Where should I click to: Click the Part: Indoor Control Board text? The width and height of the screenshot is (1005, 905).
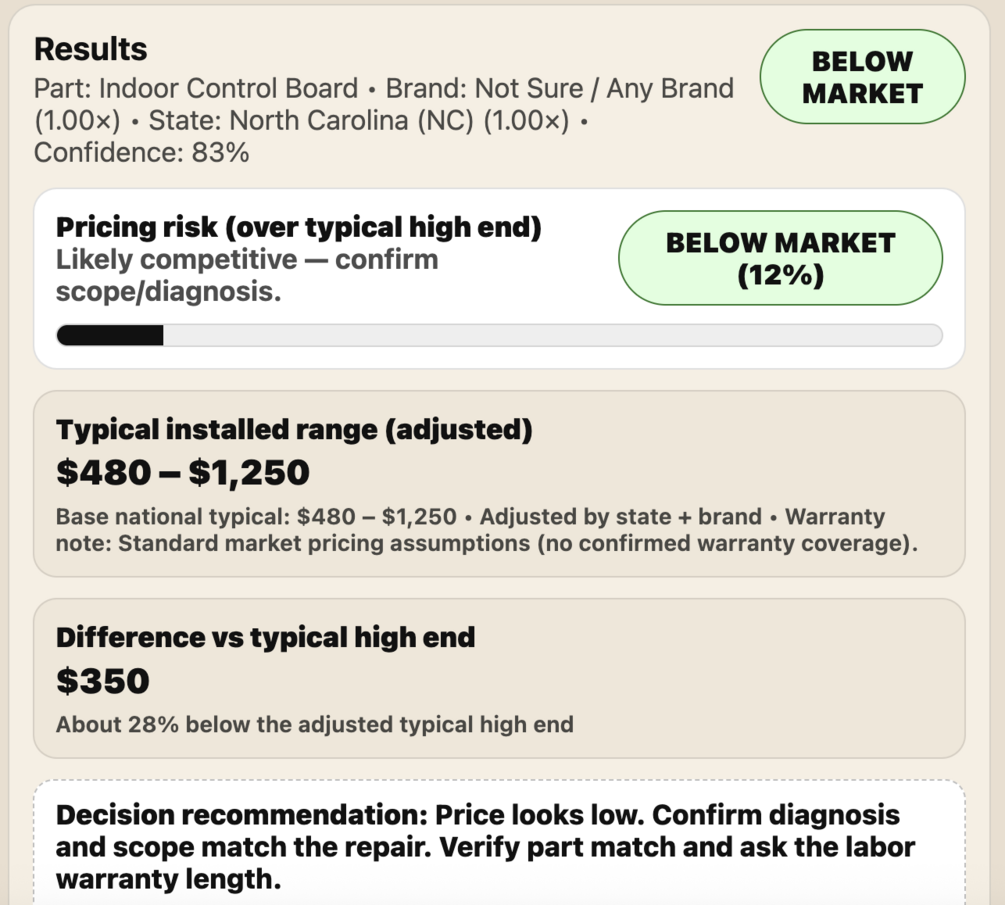(x=196, y=89)
